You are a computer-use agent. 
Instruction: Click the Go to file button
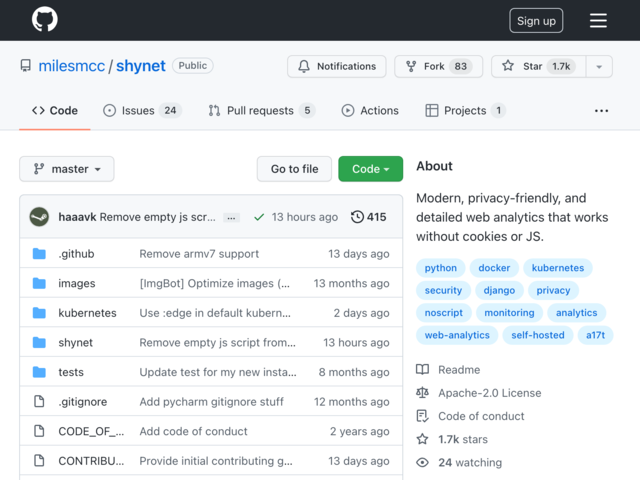point(294,169)
